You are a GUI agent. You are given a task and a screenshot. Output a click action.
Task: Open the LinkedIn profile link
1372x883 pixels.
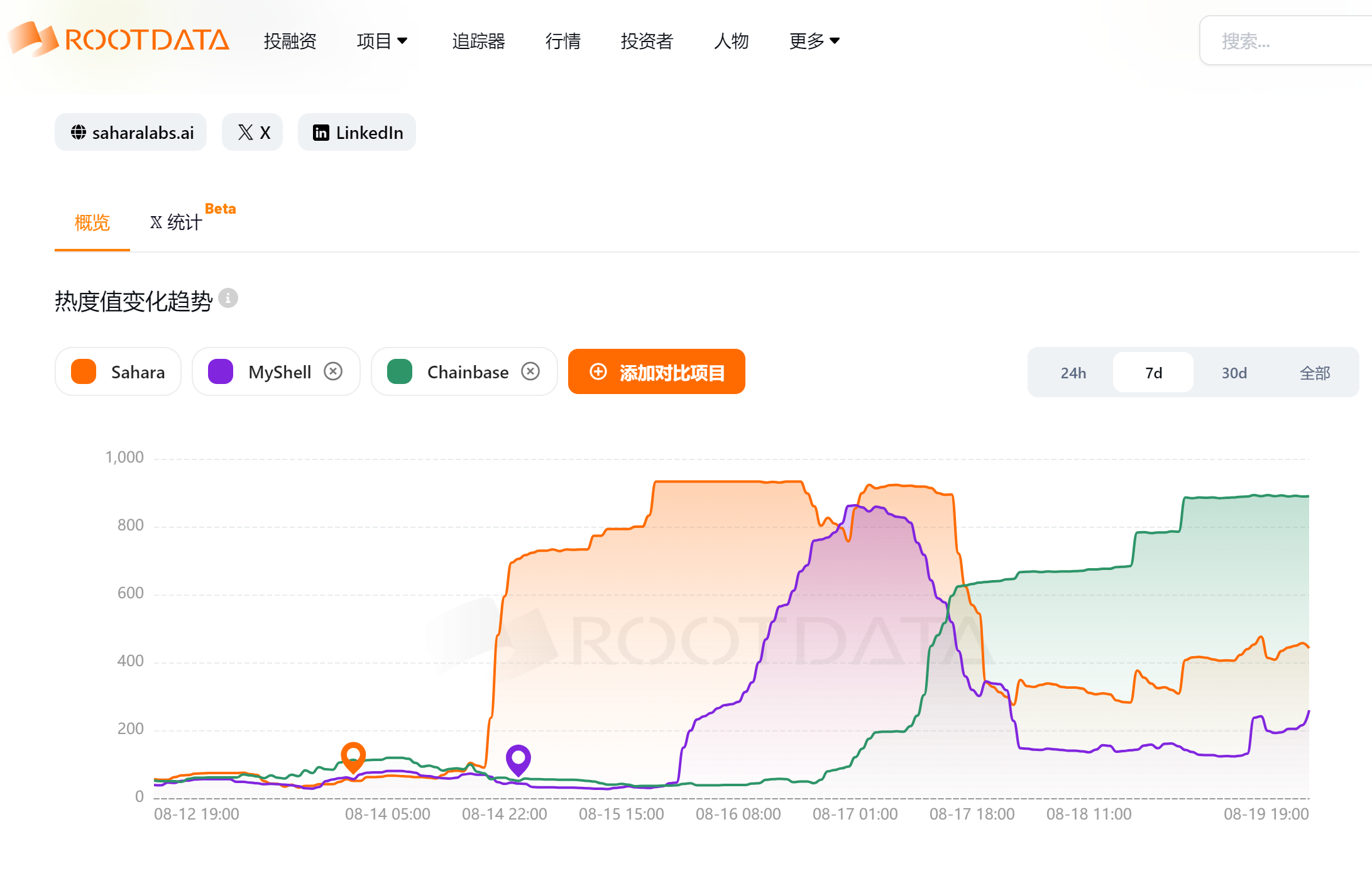[357, 133]
